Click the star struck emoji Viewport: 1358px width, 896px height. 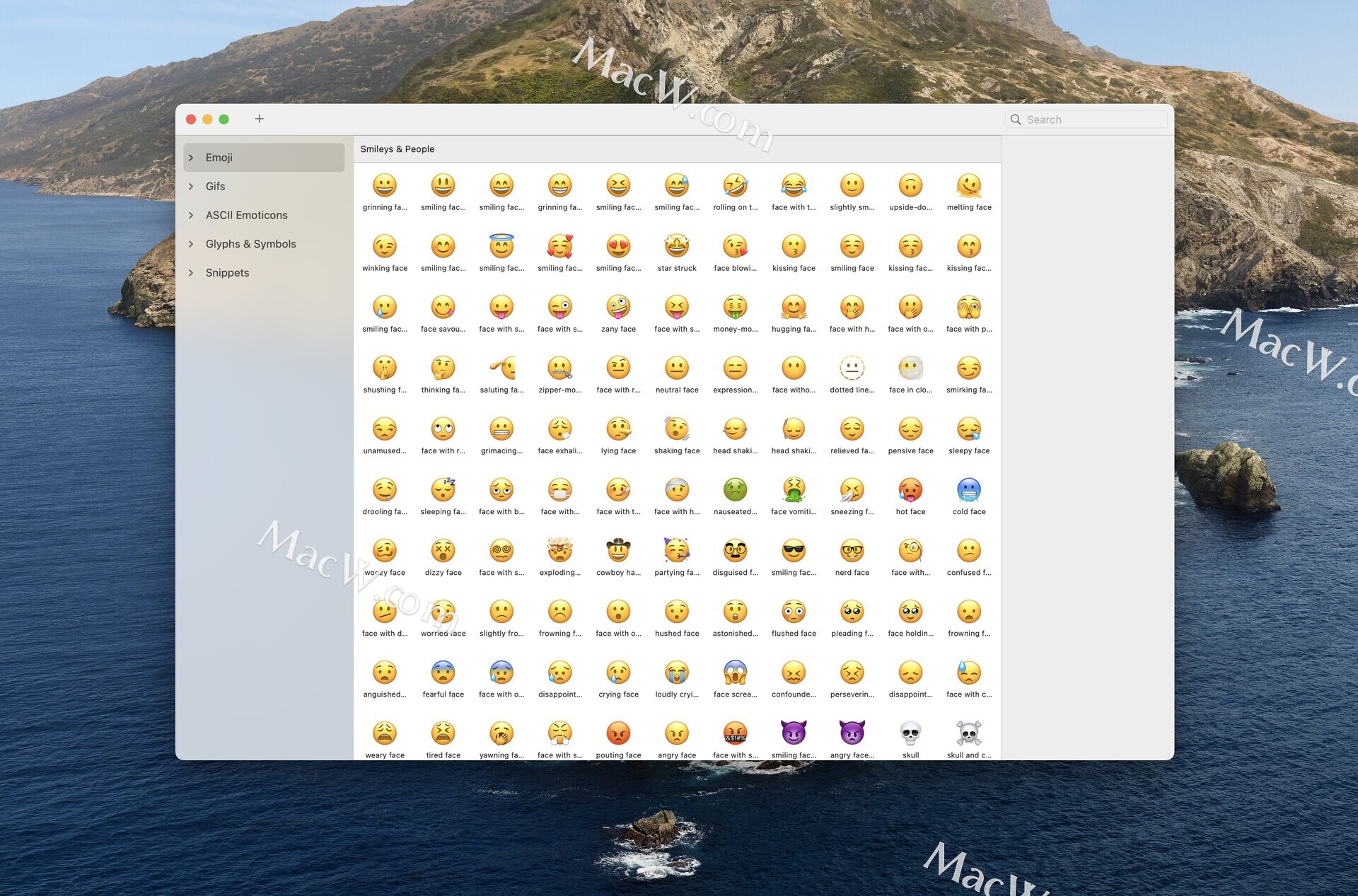[x=677, y=247]
